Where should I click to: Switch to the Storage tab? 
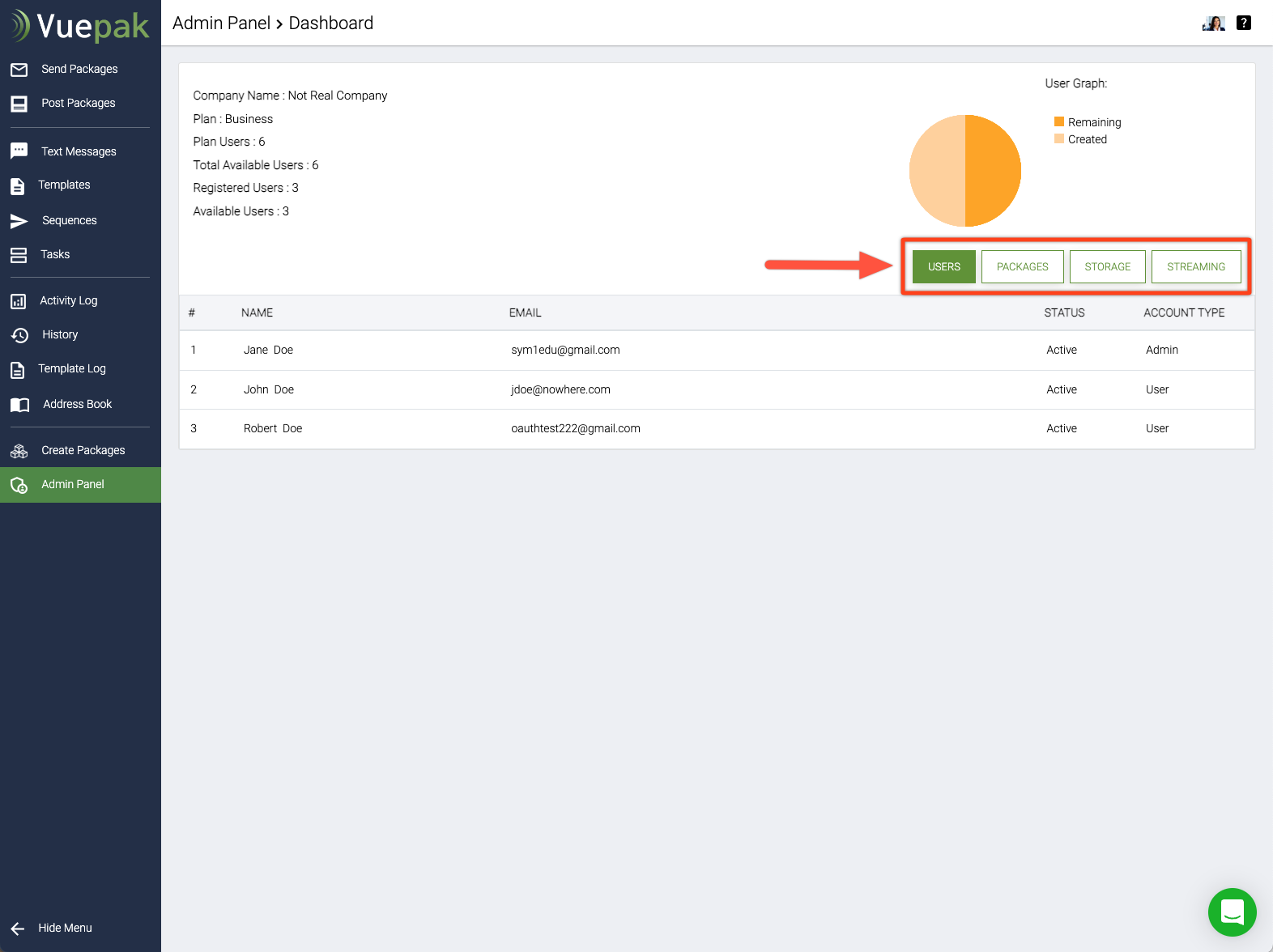1107,267
